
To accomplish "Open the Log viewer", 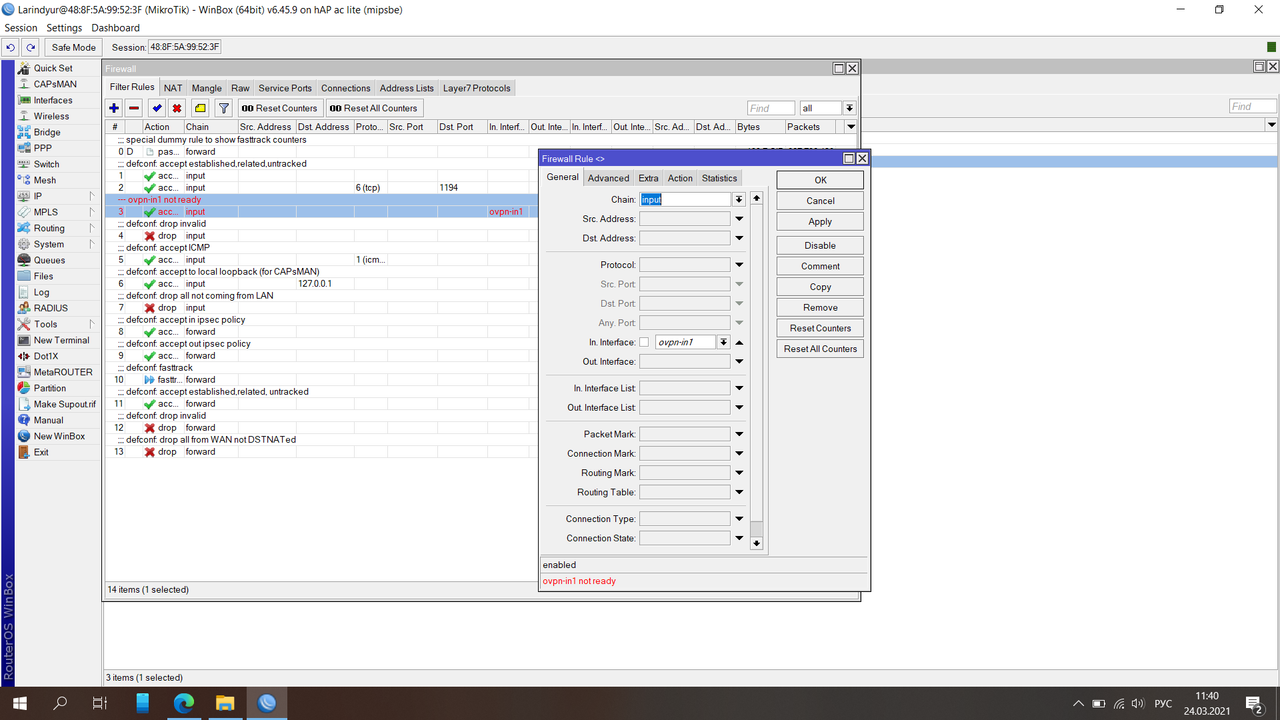I will click(41, 292).
